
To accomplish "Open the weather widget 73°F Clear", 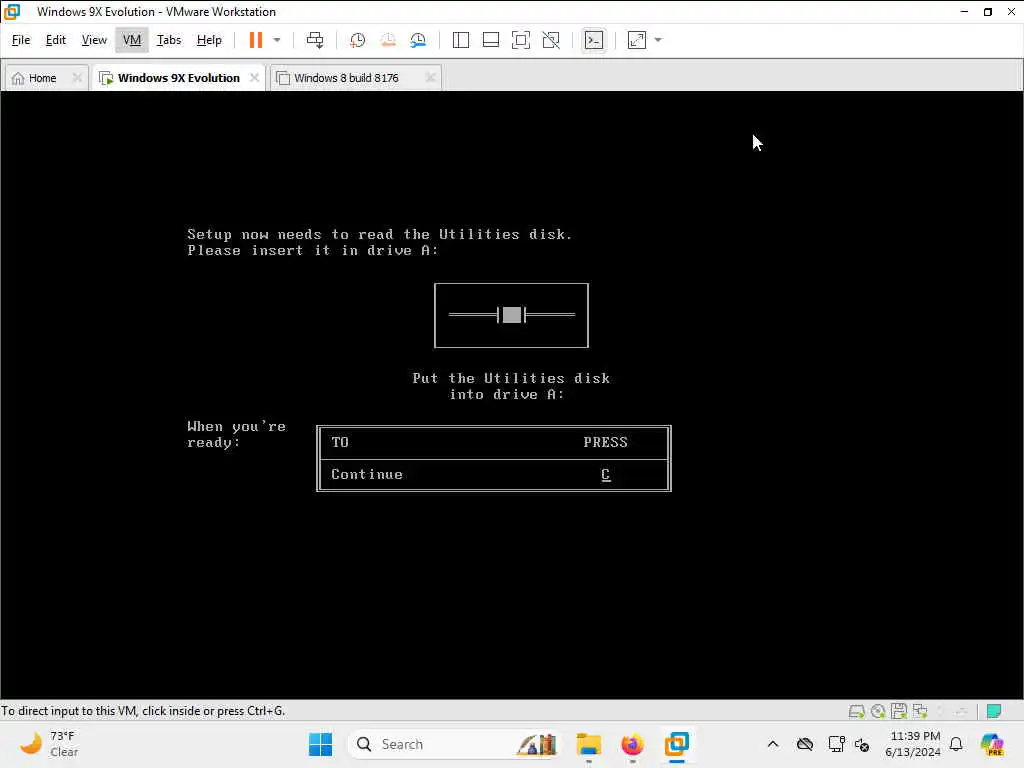I will tap(49, 744).
